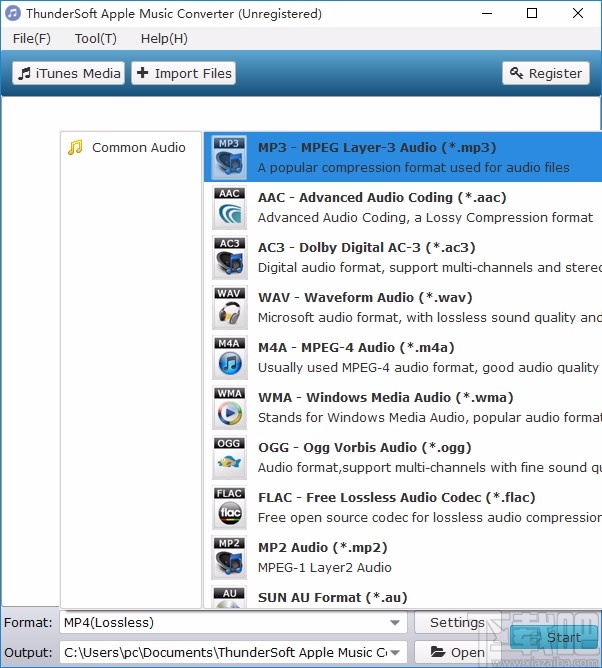Viewport: 602px width, 668px height.
Task: Click the Common Audio music note icon
Action: pos(75,148)
